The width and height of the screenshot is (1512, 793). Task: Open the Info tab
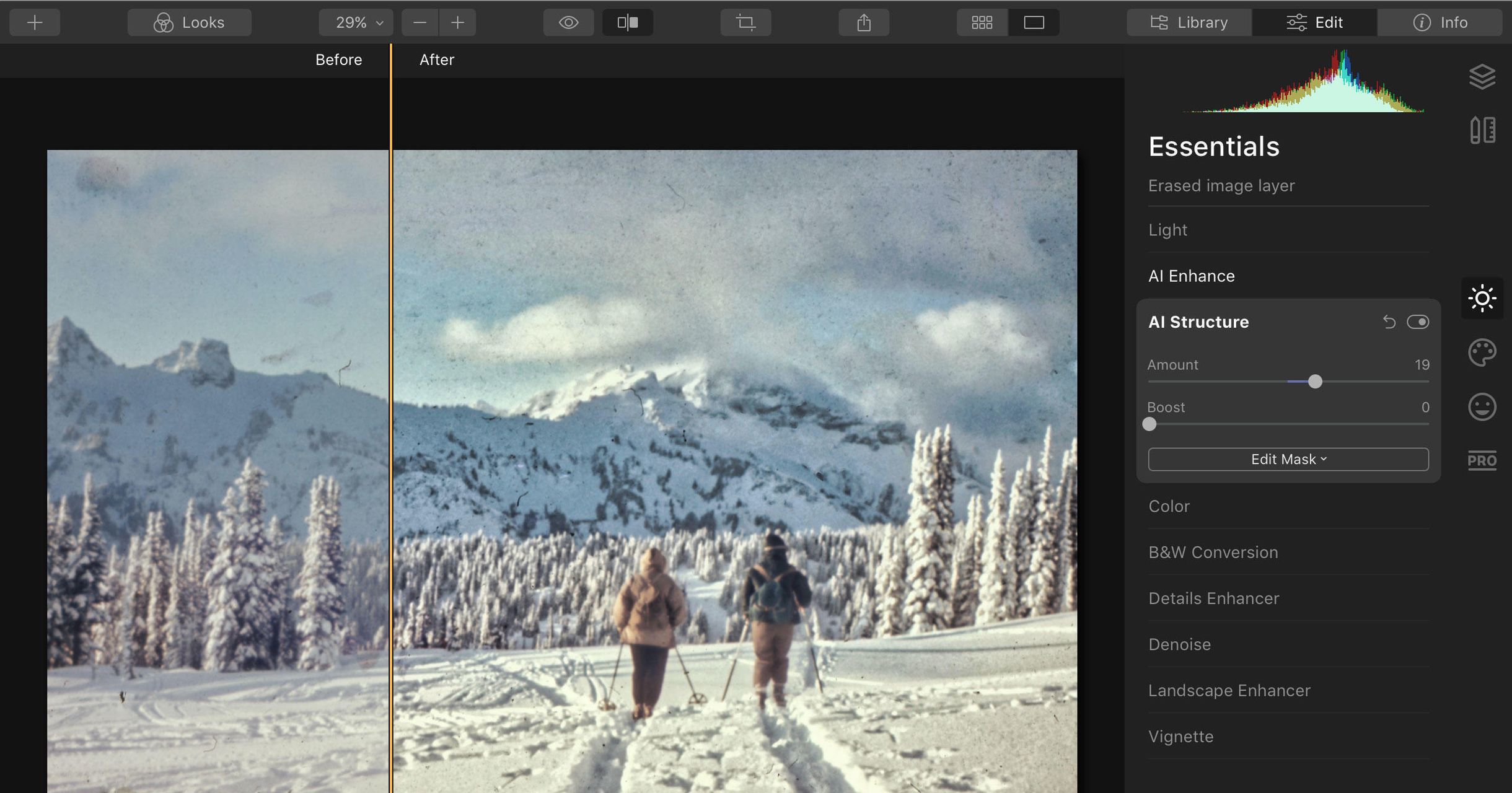(x=1439, y=22)
